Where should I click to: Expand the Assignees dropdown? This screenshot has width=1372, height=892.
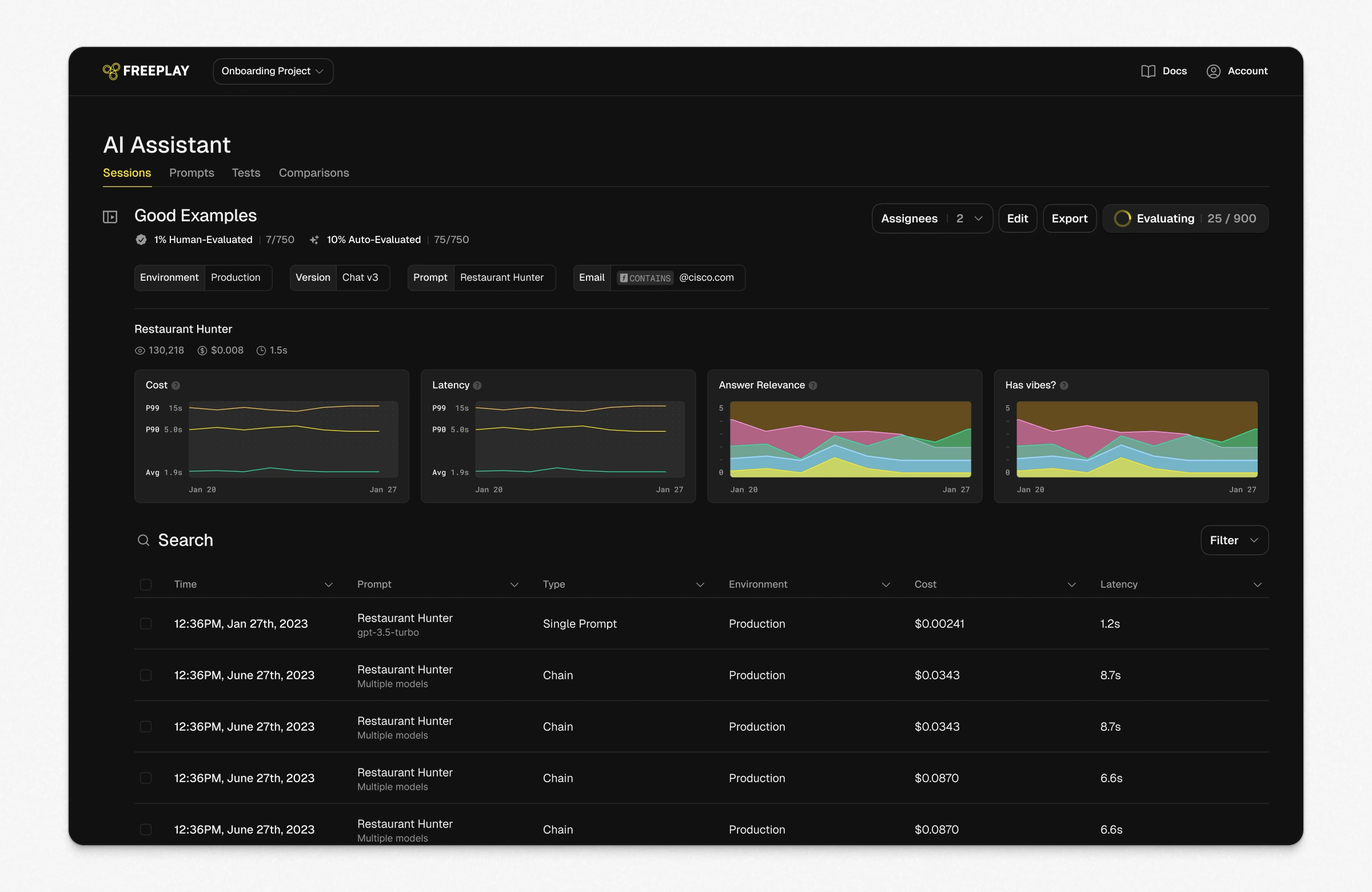click(x=932, y=218)
